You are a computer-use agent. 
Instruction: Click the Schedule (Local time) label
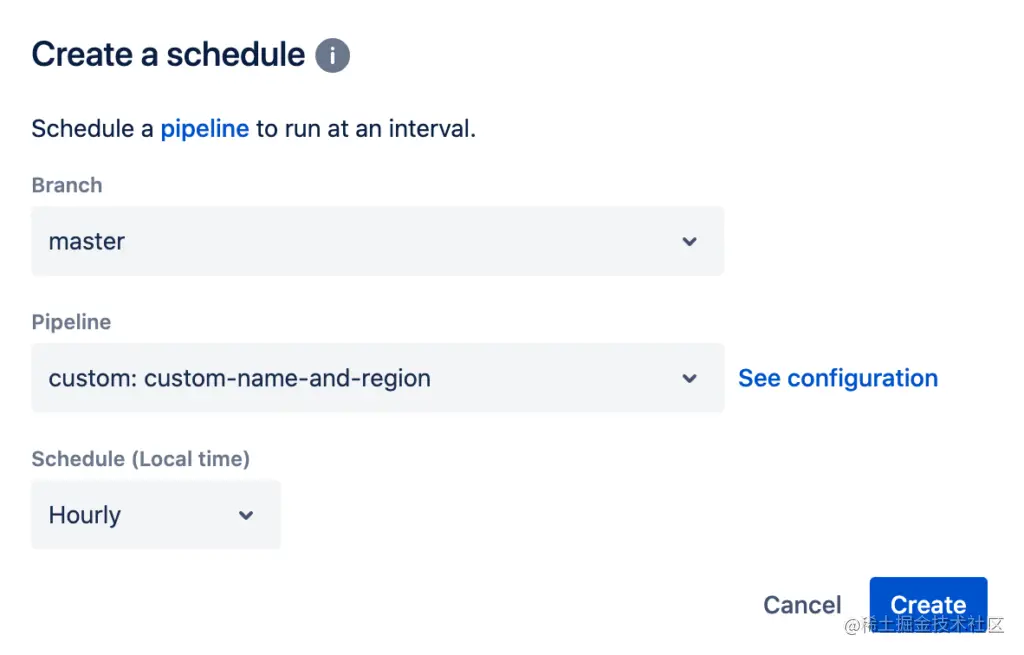coord(140,459)
